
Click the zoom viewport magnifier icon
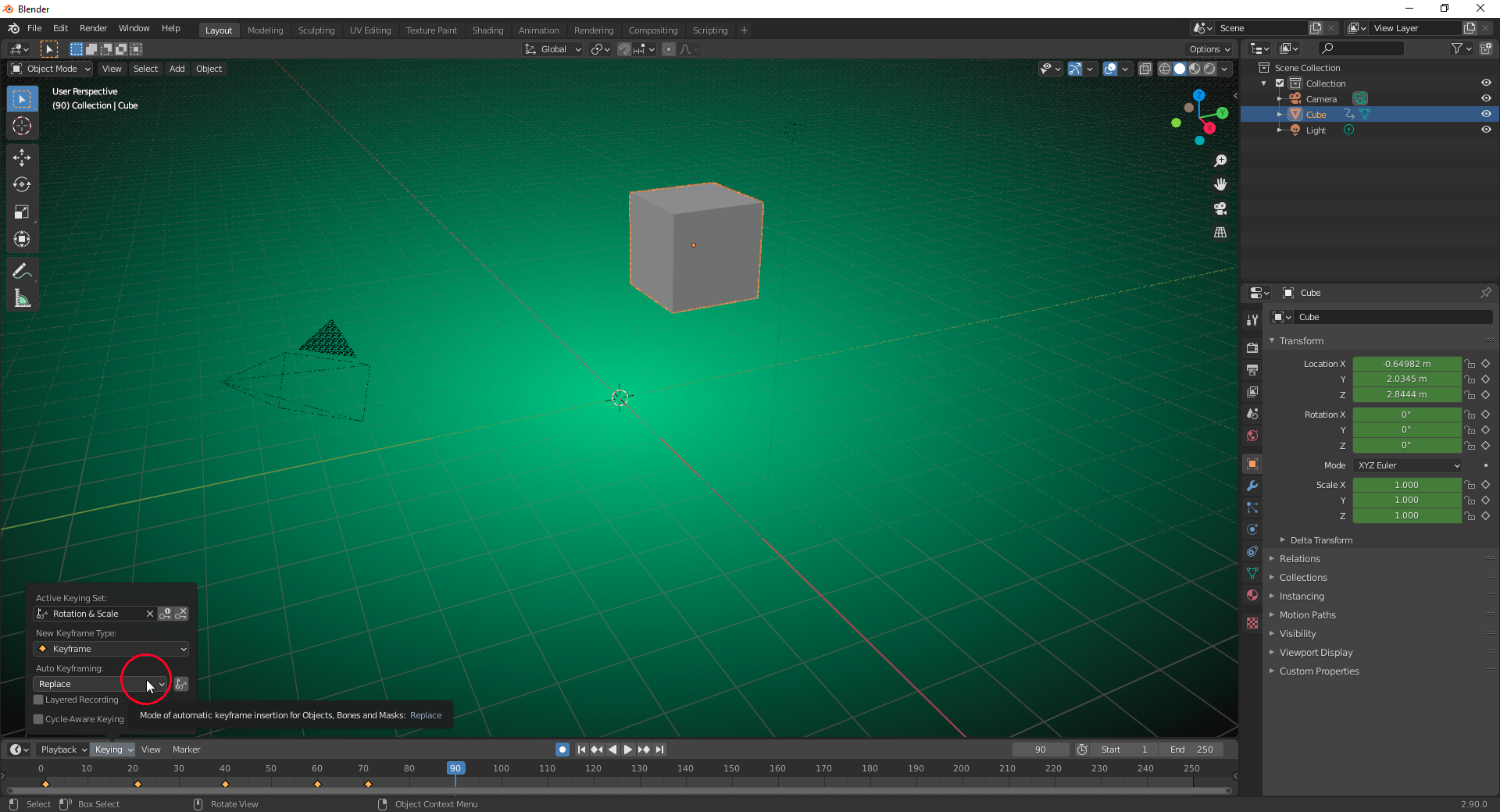(1220, 161)
